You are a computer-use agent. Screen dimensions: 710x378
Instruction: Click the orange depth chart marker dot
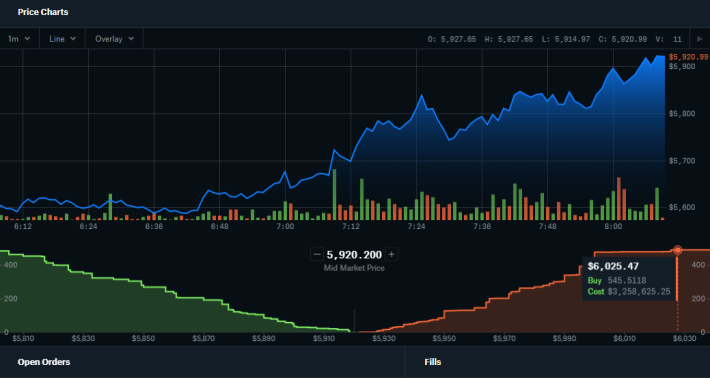[x=677, y=250]
